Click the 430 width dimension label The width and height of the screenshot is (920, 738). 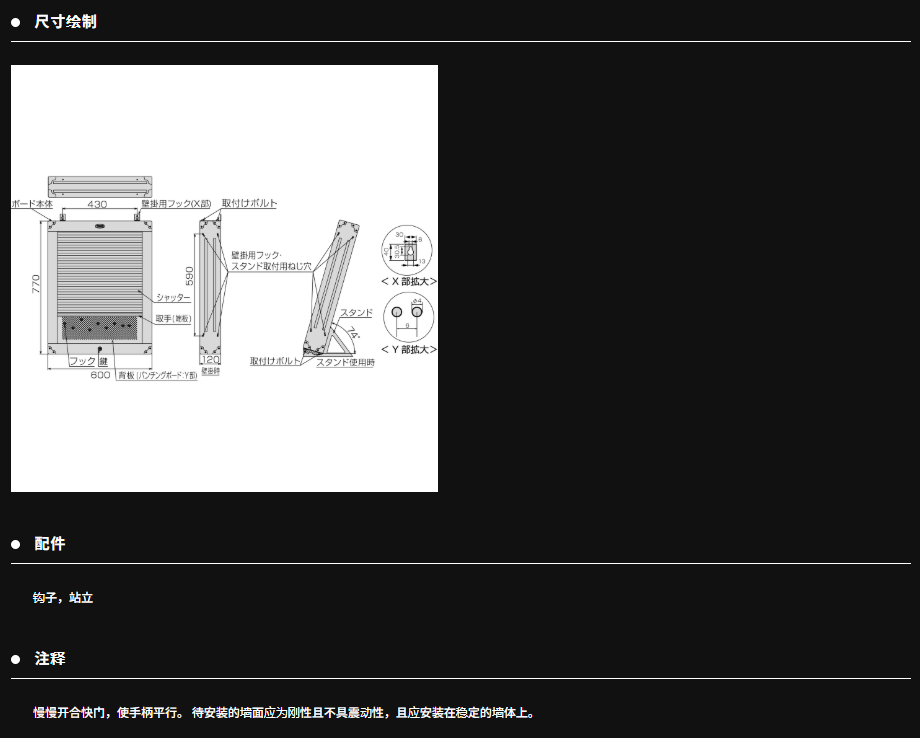(97, 204)
